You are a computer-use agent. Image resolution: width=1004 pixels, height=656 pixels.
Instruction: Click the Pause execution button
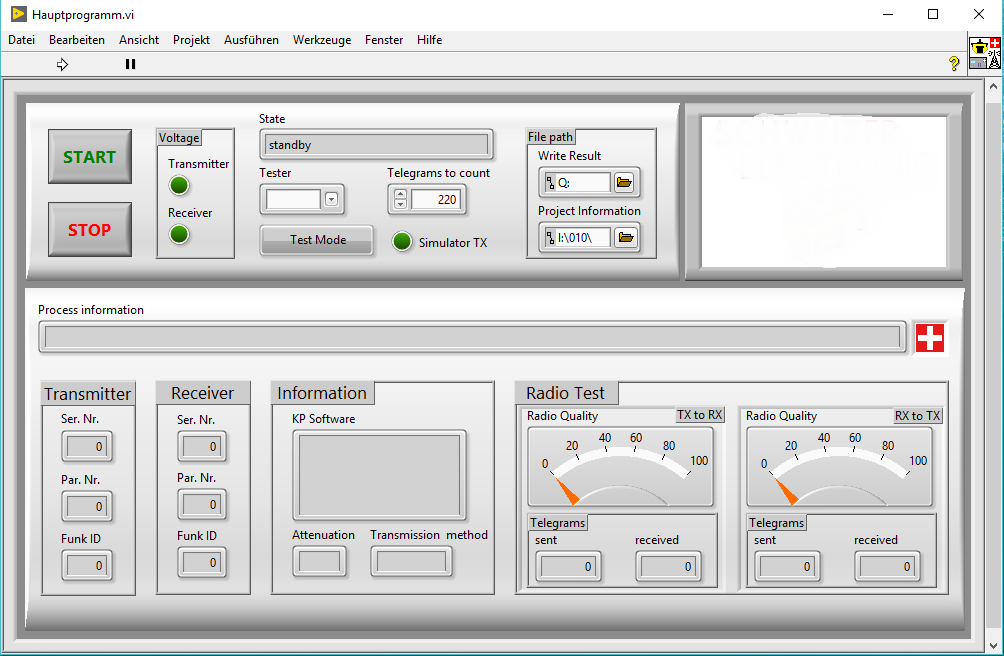131,64
